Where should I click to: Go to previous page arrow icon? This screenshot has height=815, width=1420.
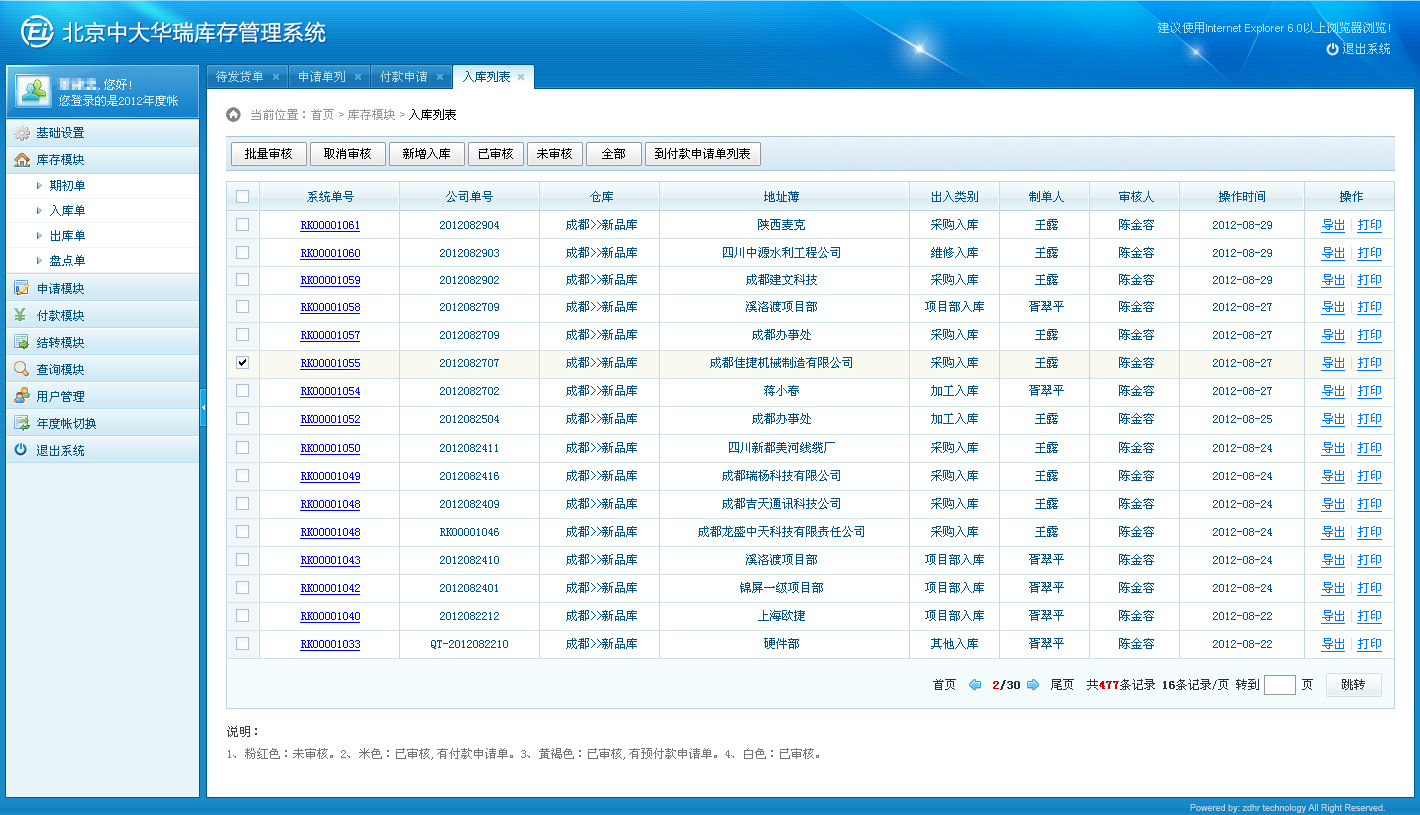point(975,685)
